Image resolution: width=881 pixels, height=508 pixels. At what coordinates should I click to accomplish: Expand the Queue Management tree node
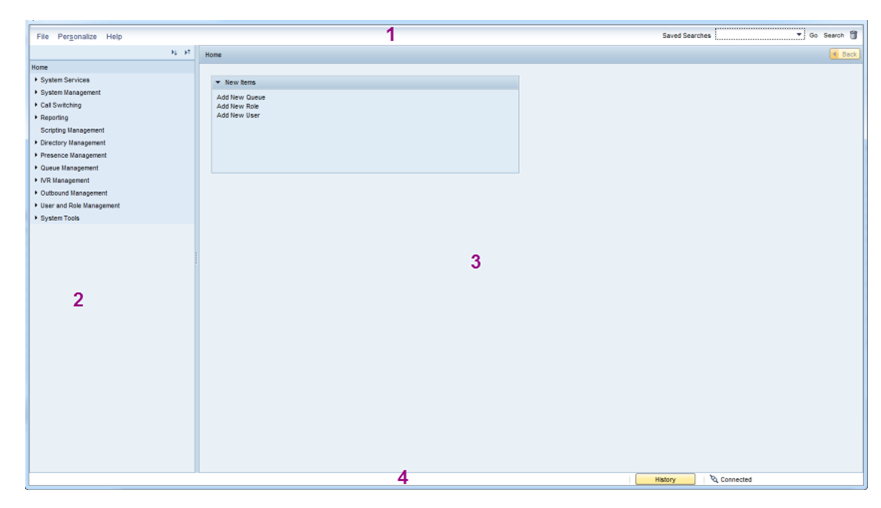(36, 168)
